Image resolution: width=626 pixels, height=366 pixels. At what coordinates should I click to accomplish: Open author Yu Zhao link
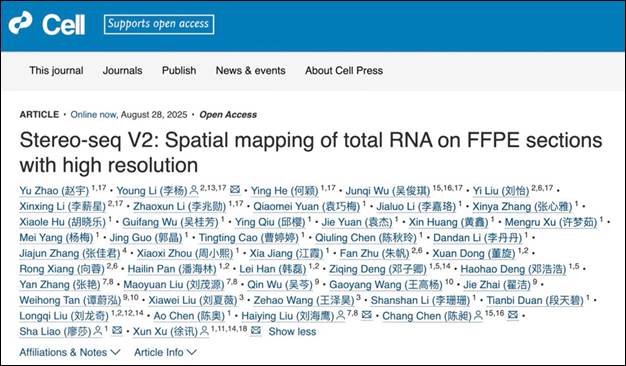pos(54,191)
